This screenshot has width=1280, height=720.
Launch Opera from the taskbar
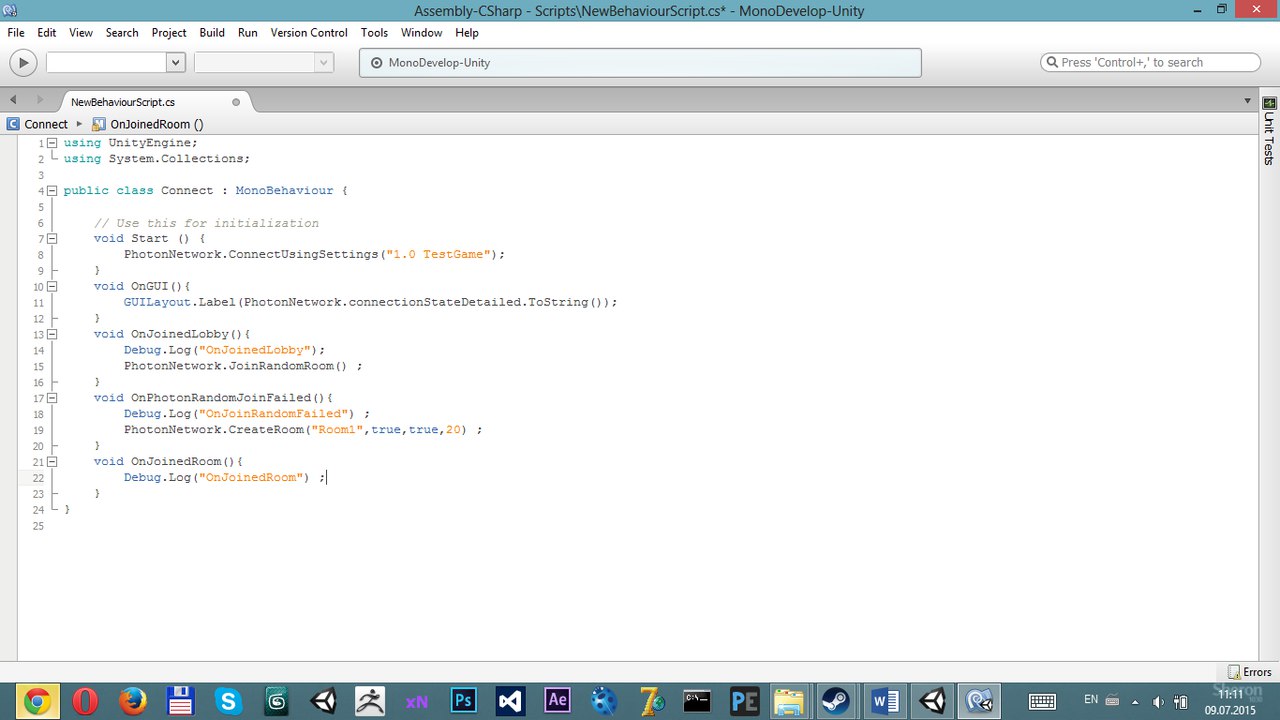(85, 701)
